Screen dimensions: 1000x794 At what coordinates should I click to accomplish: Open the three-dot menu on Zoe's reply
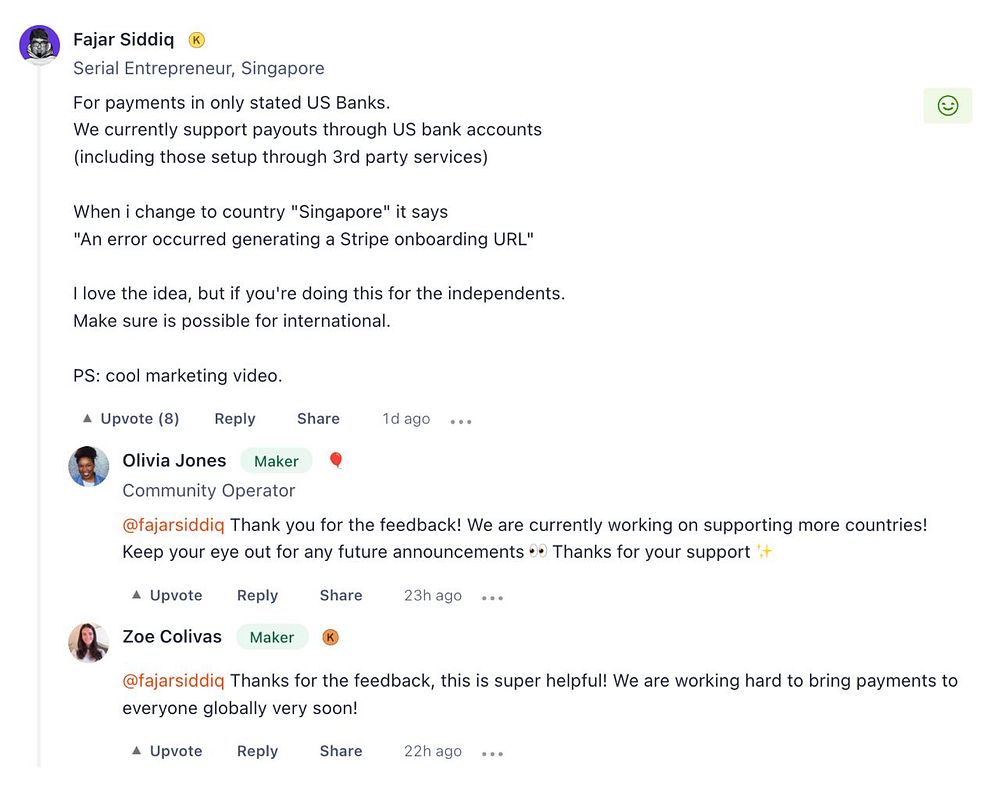tap(492, 753)
